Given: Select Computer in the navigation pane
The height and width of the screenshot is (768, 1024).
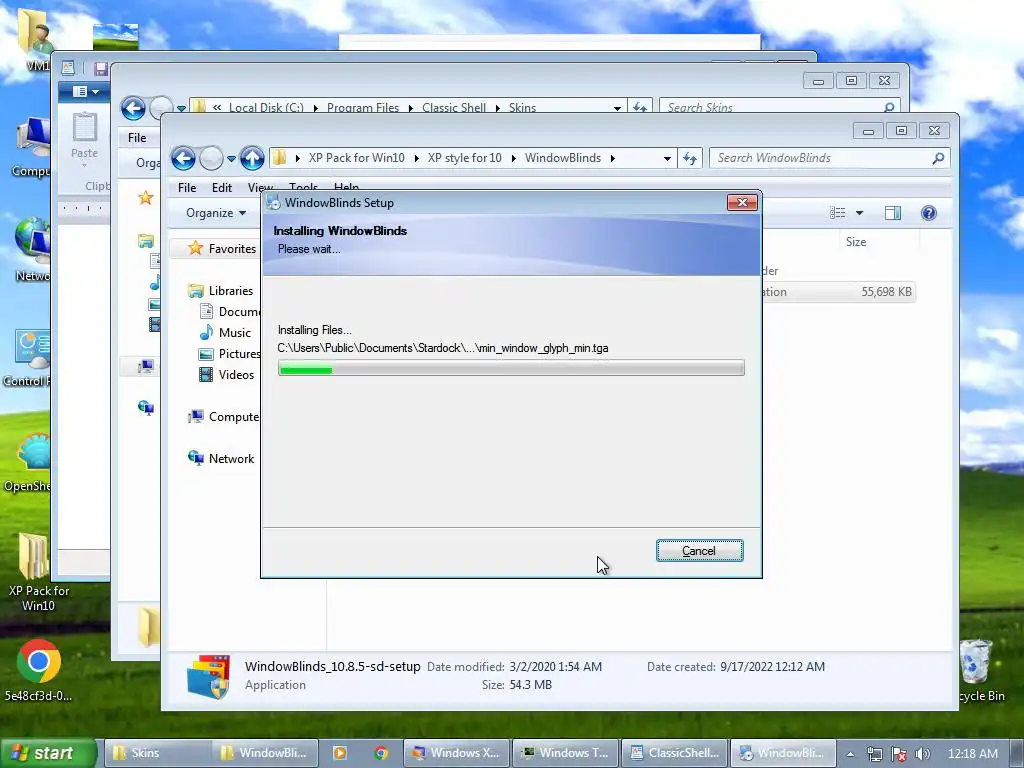Looking at the screenshot, I should pos(223,417).
